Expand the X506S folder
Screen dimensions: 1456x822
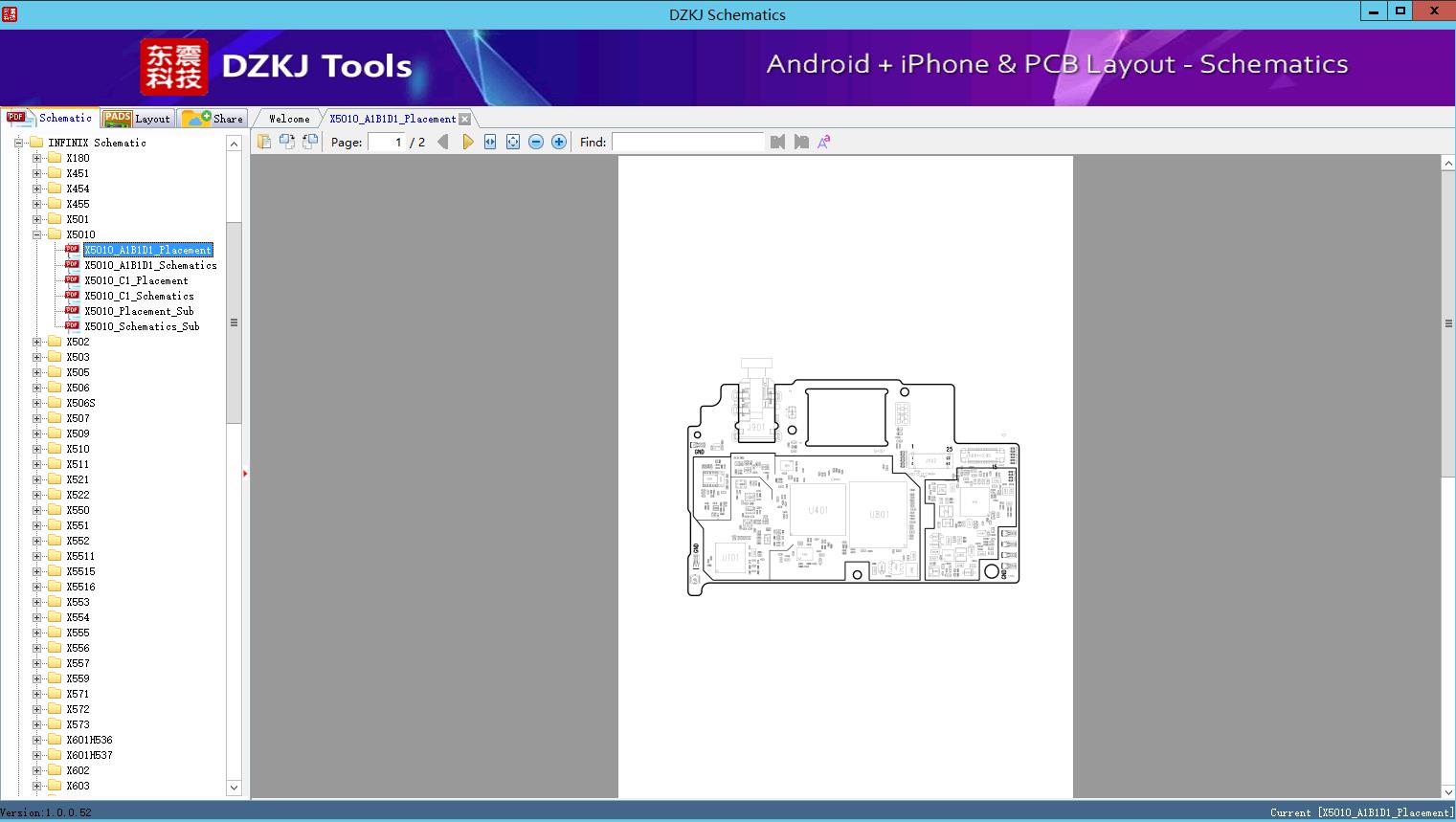(37, 403)
